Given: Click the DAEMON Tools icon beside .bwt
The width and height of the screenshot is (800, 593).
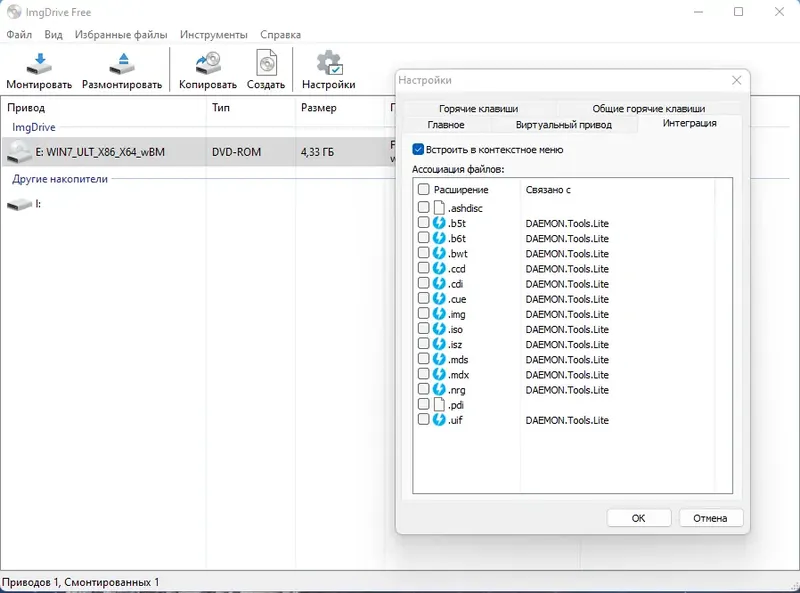Looking at the screenshot, I should tap(439, 253).
